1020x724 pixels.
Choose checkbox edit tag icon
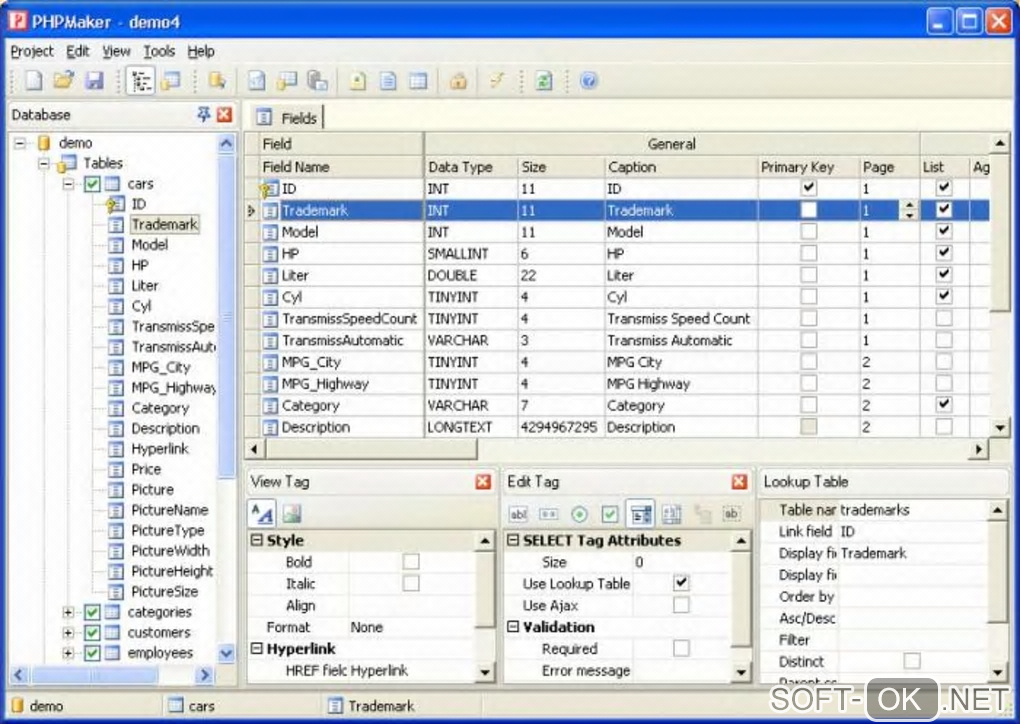click(610, 514)
